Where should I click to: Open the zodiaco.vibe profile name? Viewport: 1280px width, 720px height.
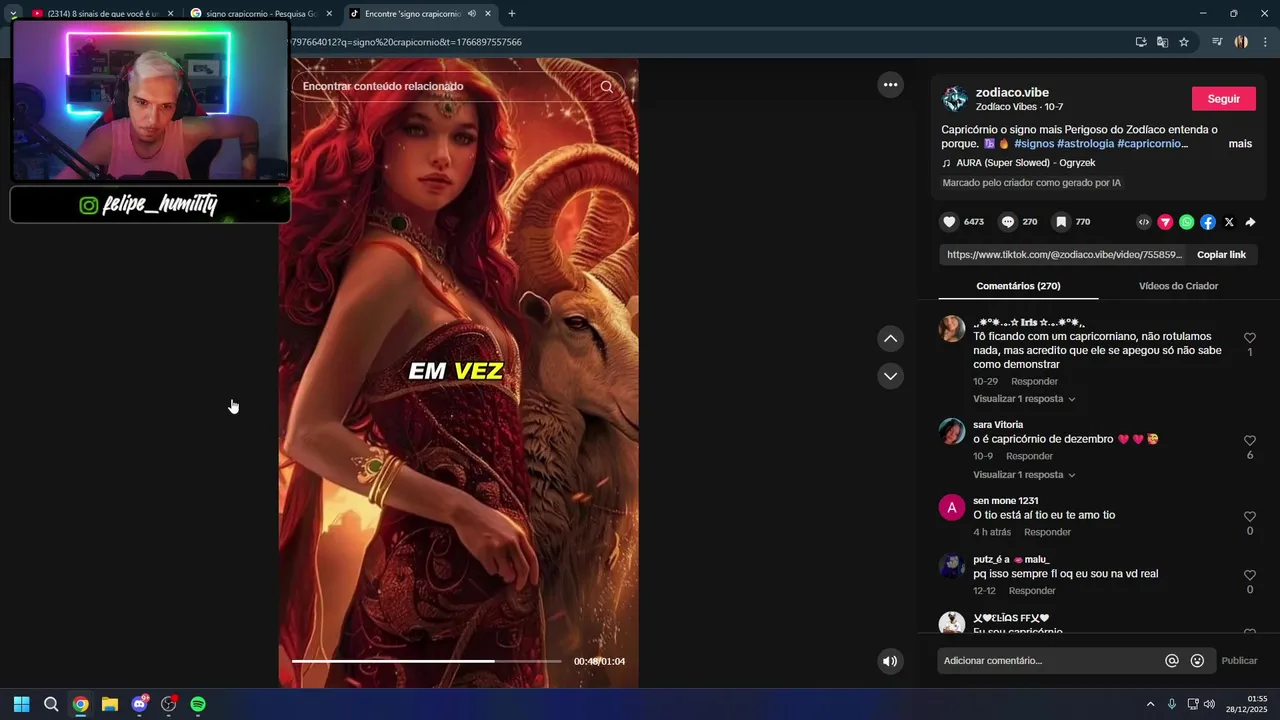1012,93
